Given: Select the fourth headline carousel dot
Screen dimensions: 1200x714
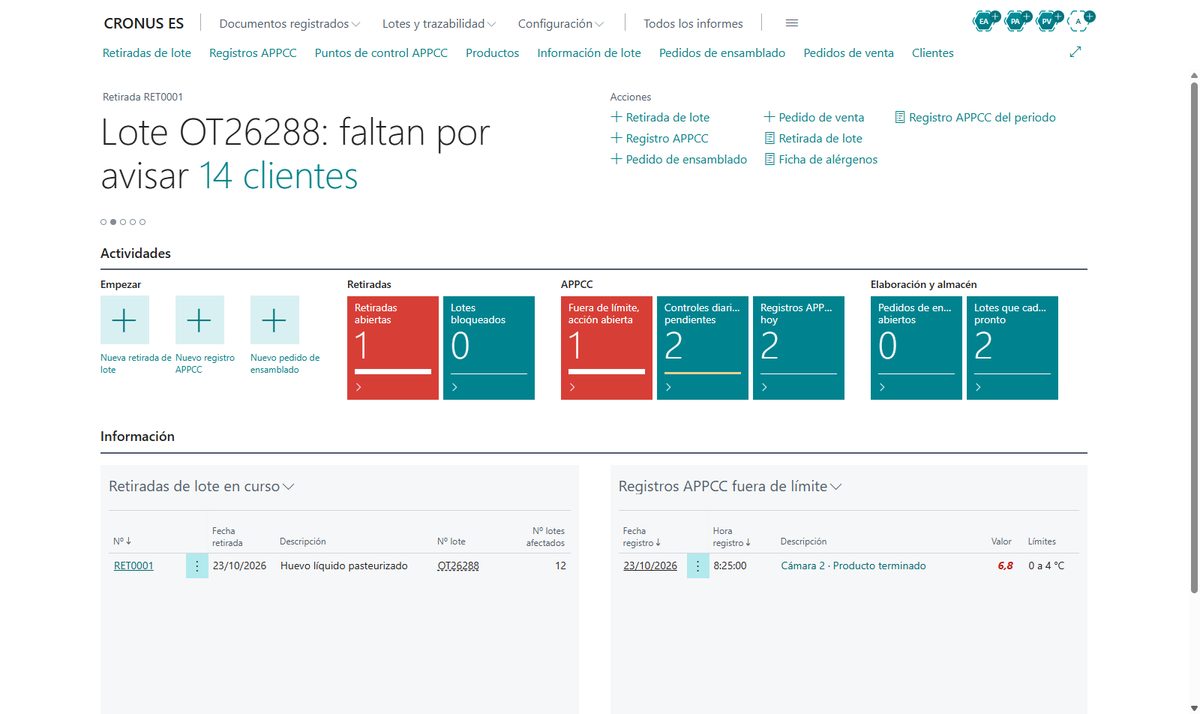Looking at the screenshot, I should [133, 222].
